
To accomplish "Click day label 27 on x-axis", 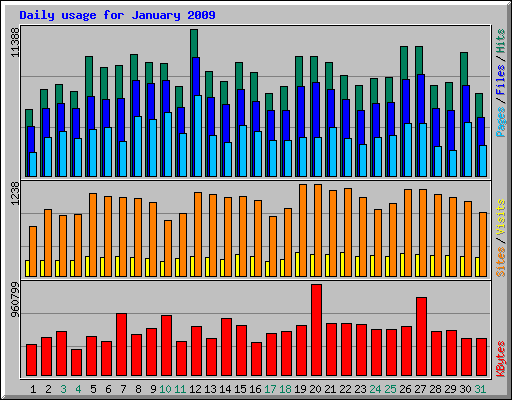I will (420, 389).
